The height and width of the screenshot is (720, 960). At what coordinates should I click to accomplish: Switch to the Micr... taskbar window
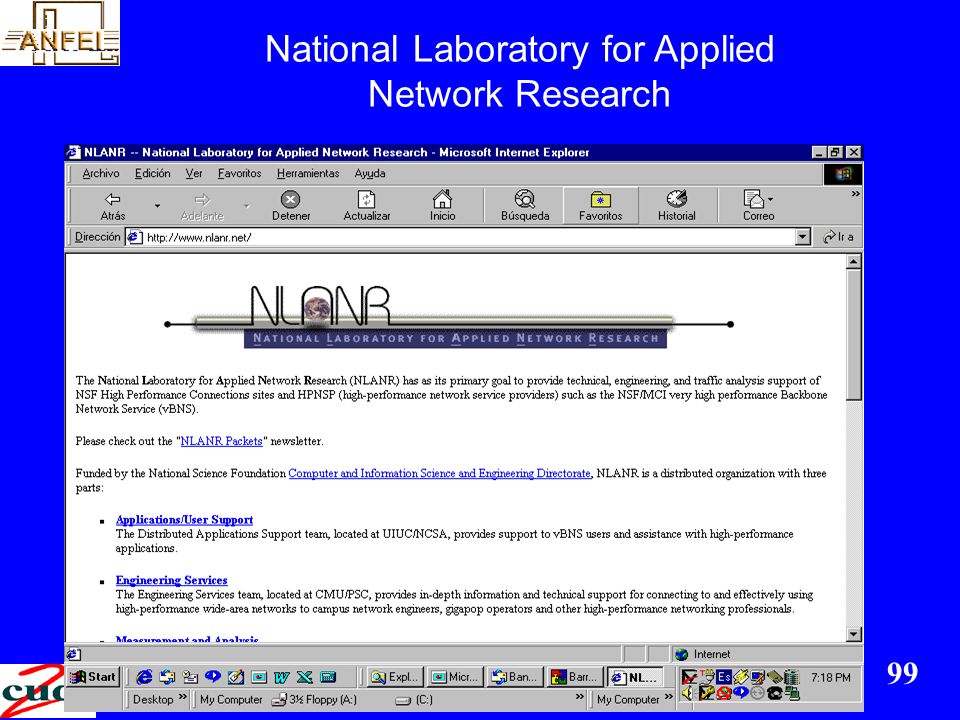pyautogui.click(x=454, y=677)
